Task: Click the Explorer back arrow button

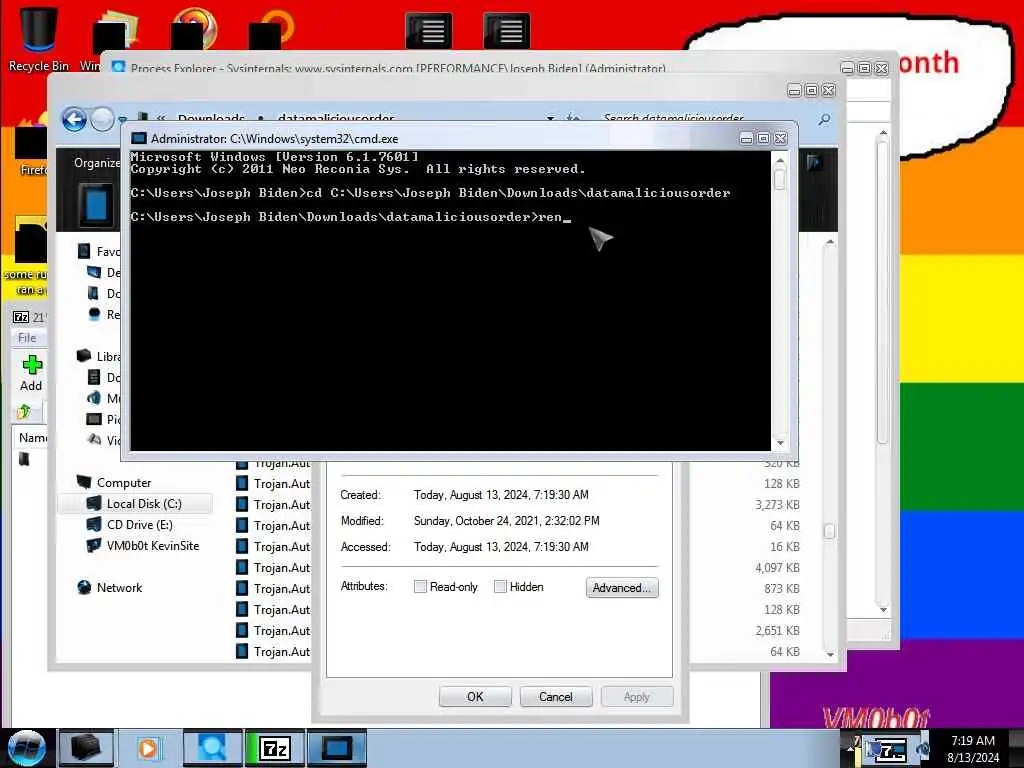Action: (x=74, y=120)
